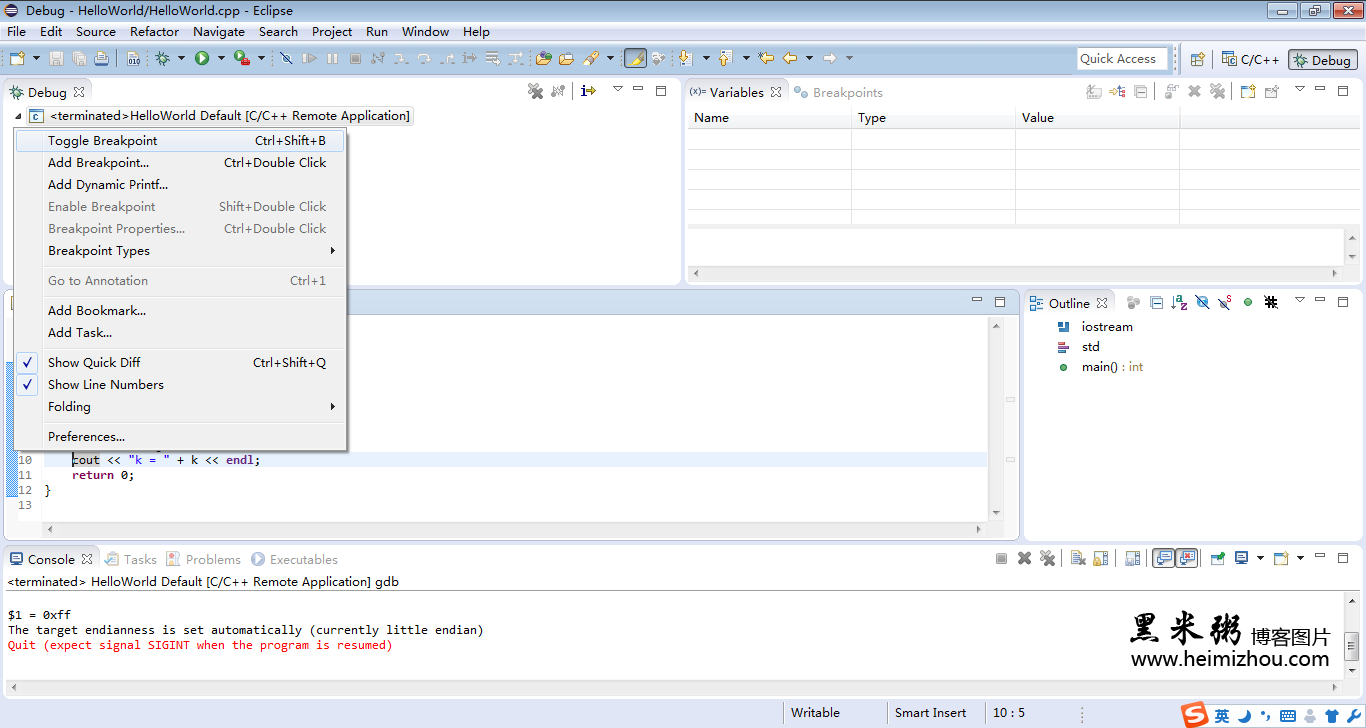Click Skip All Breakpoints toolbar icon
This screenshot has width=1366, height=728.
point(286,59)
